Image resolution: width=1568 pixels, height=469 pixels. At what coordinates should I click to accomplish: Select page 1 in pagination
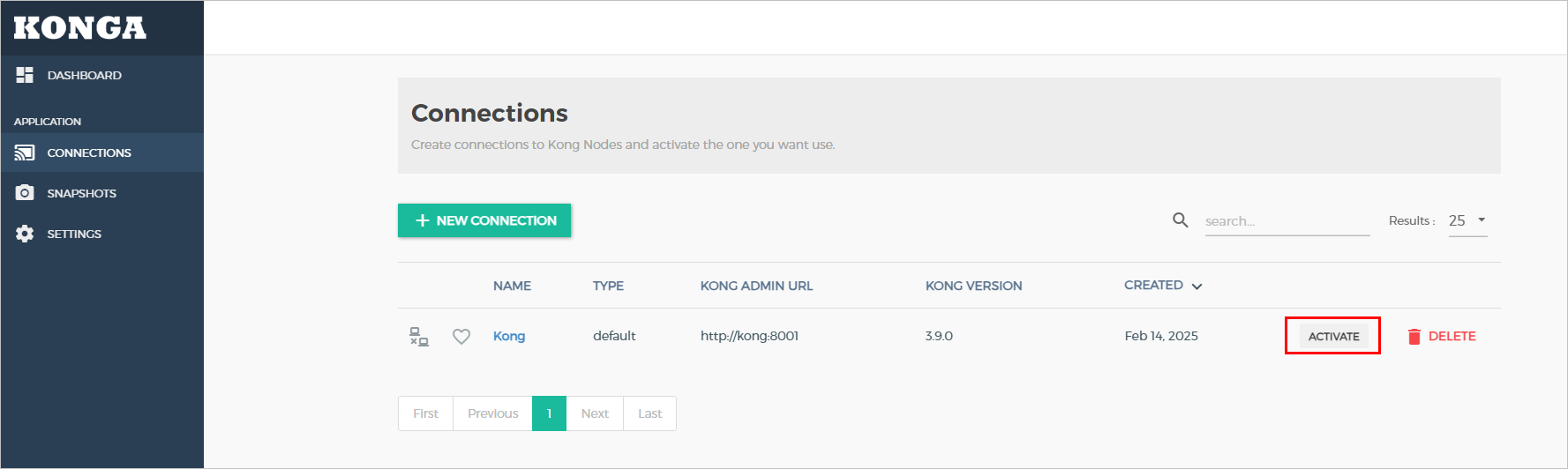click(x=549, y=413)
